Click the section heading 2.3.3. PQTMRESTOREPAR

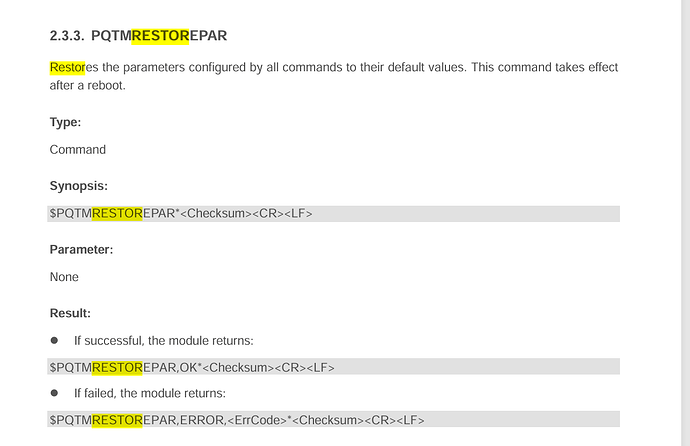(138, 36)
